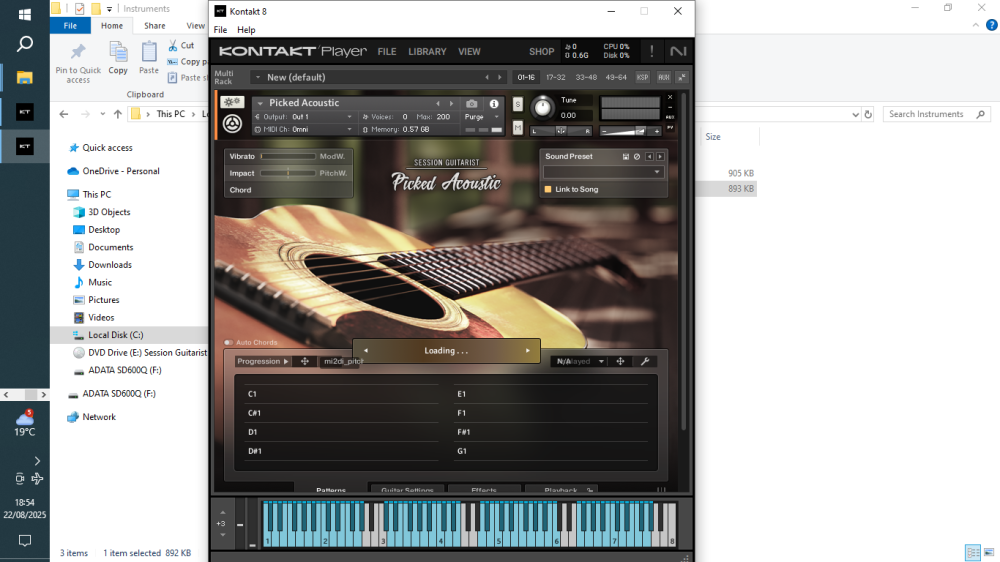Load previous instrument next to Picked Acoustic
This screenshot has height=562, width=1000.
[x=438, y=103]
